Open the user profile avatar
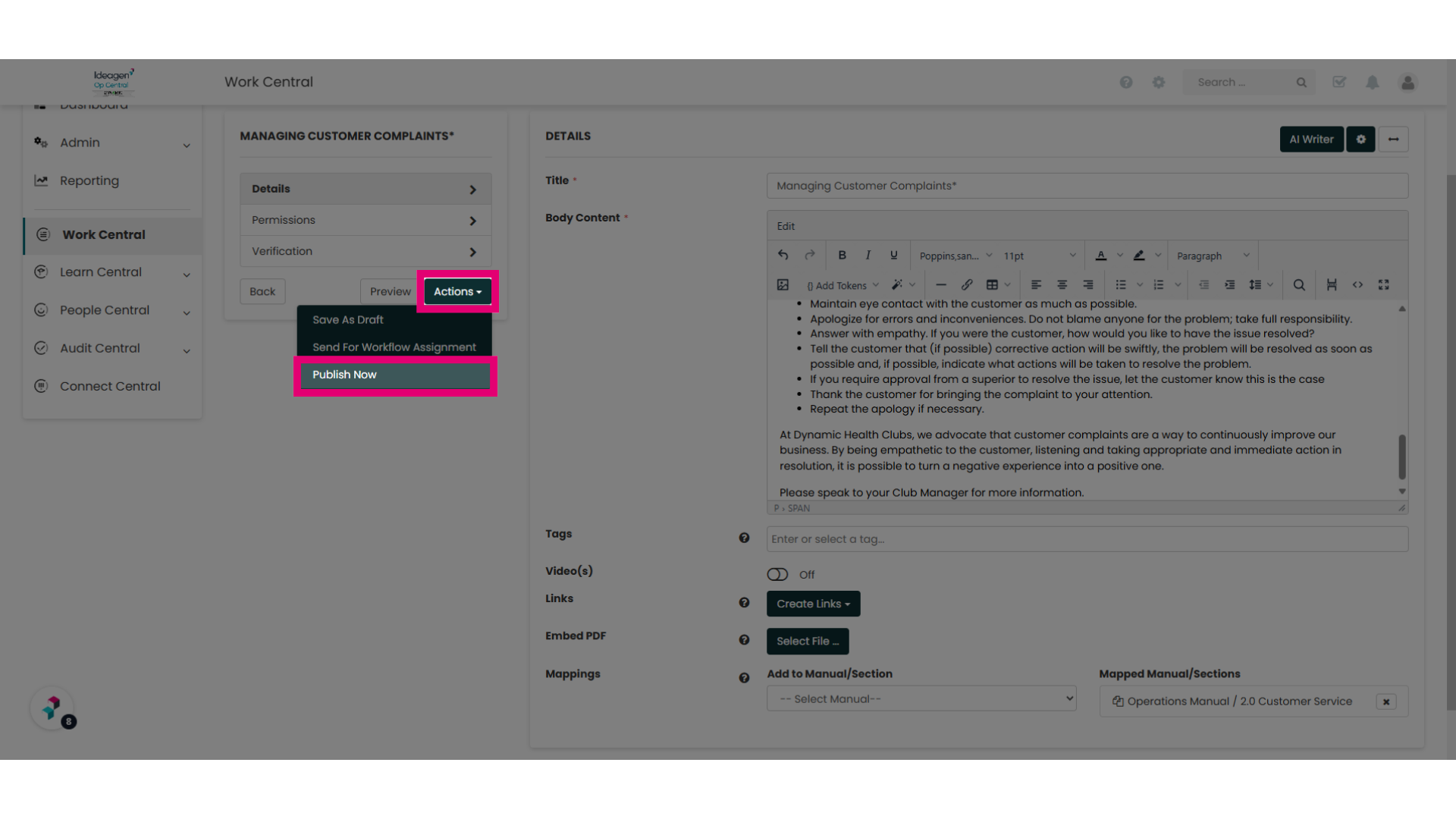The height and width of the screenshot is (819, 1456). point(1408,82)
